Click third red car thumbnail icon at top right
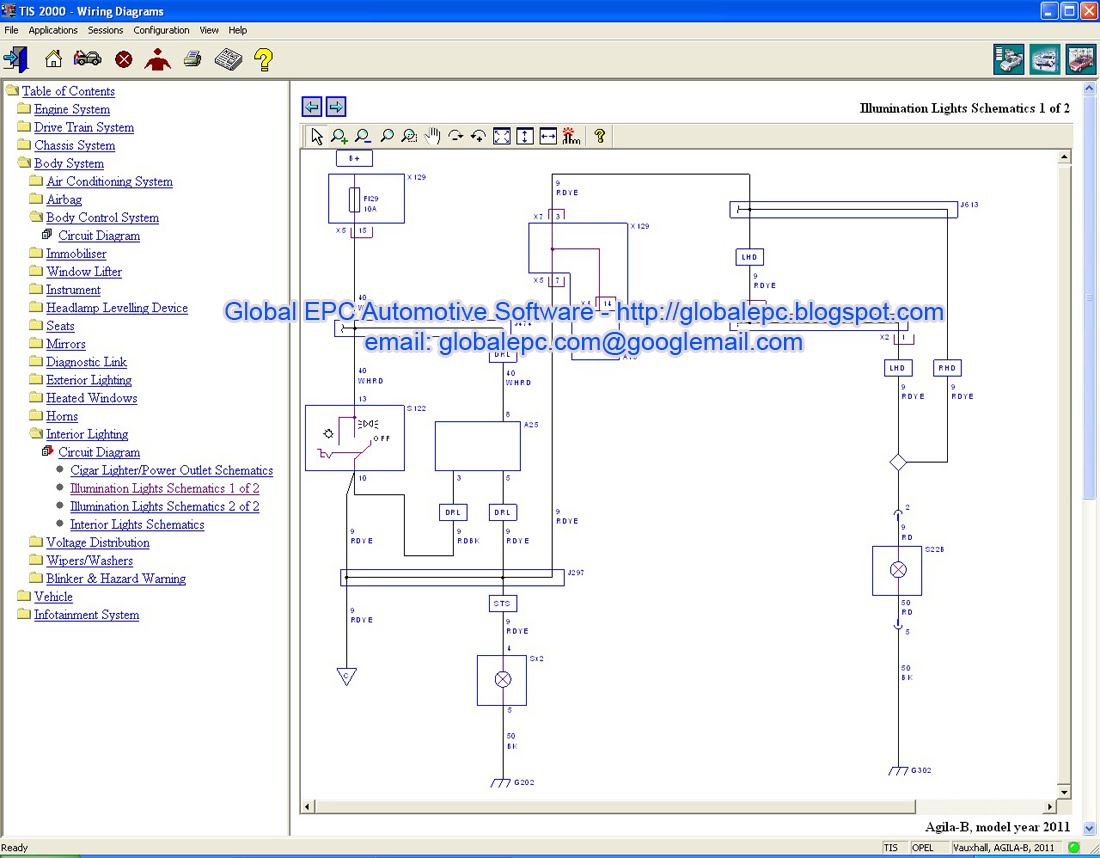The image size is (1100, 858). [x=1080, y=60]
